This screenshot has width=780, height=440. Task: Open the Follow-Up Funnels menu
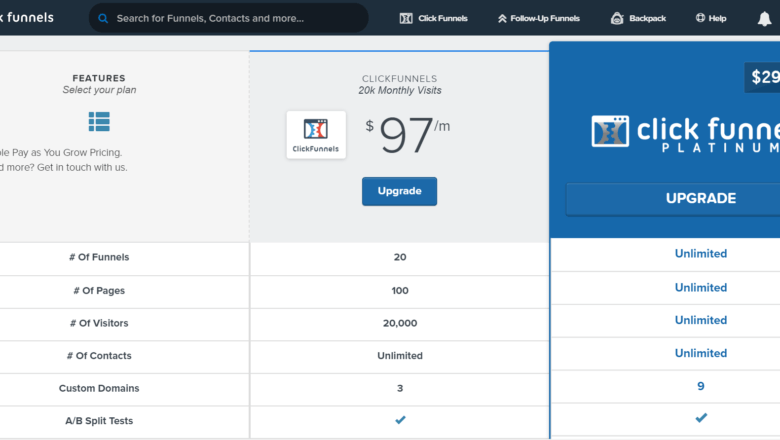[539, 18]
